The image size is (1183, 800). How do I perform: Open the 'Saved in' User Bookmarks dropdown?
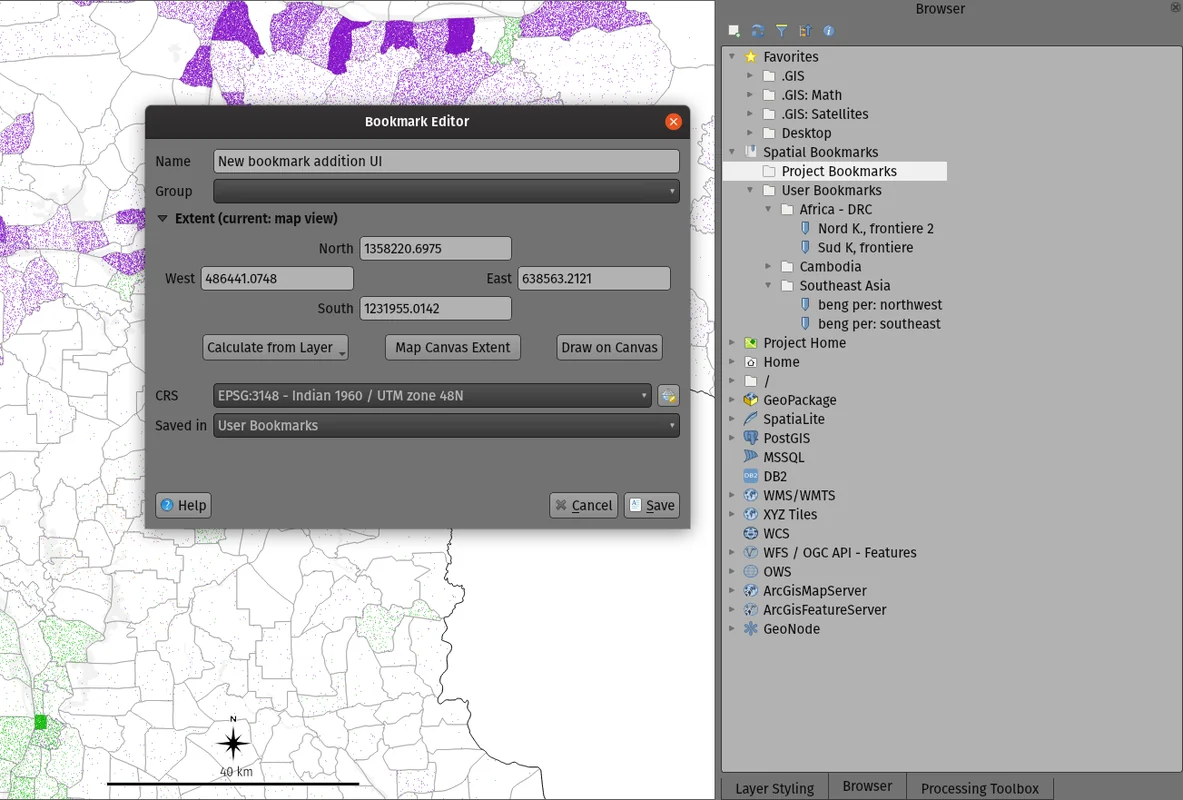click(446, 426)
